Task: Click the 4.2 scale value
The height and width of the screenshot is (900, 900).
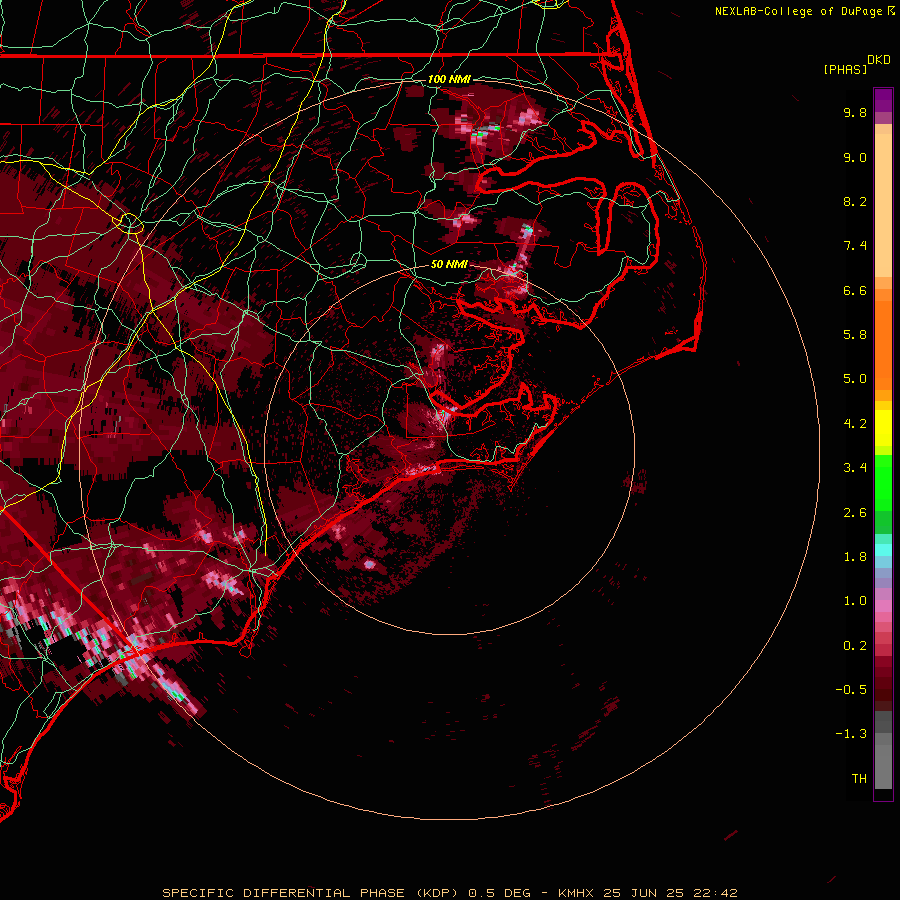Action: coord(855,424)
